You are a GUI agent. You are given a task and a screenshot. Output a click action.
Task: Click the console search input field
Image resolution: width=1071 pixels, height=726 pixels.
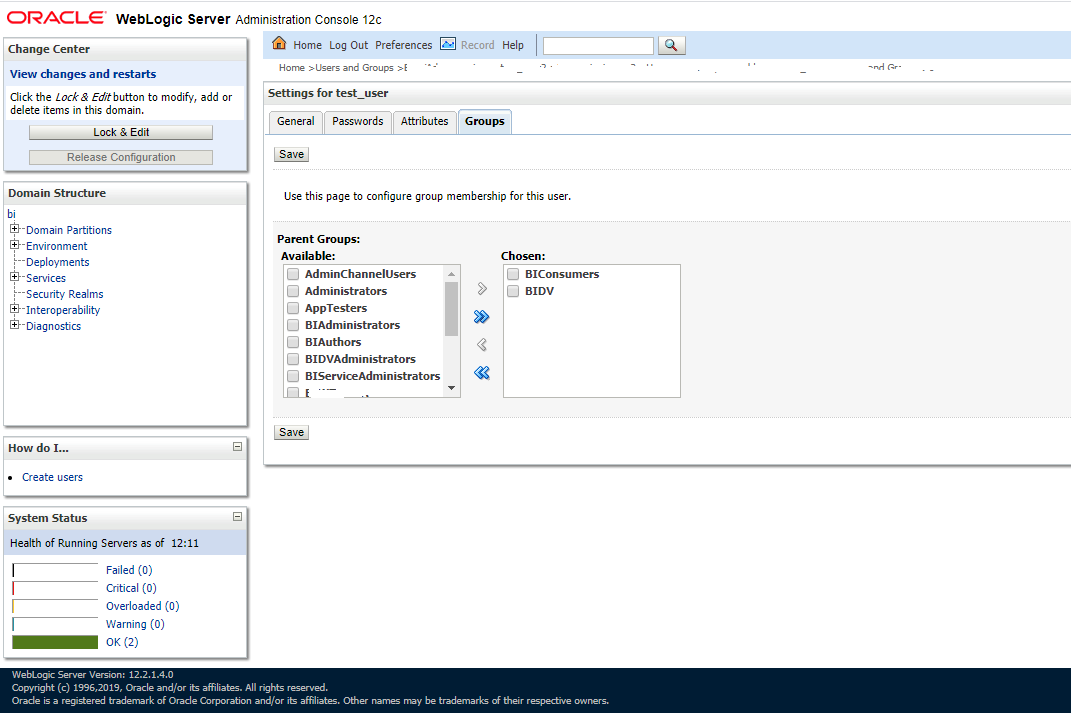[x=598, y=46]
